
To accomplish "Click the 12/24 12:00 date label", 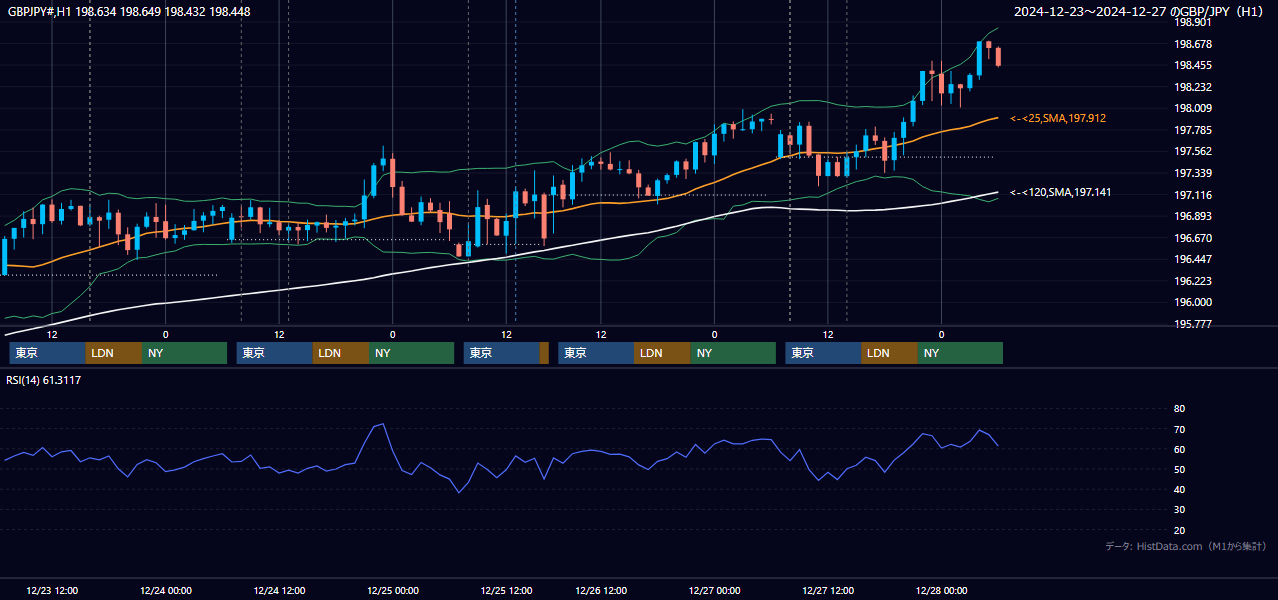I will [280, 591].
